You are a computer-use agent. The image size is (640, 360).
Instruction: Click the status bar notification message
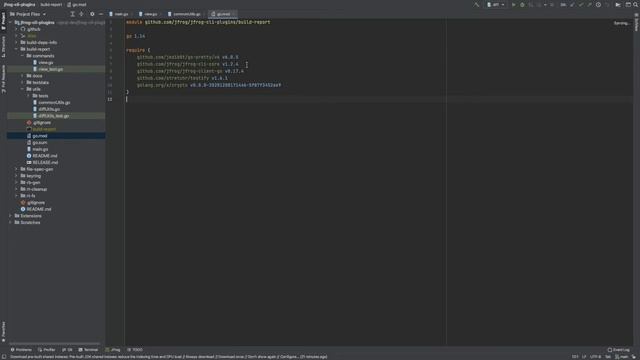(x=169, y=357)
